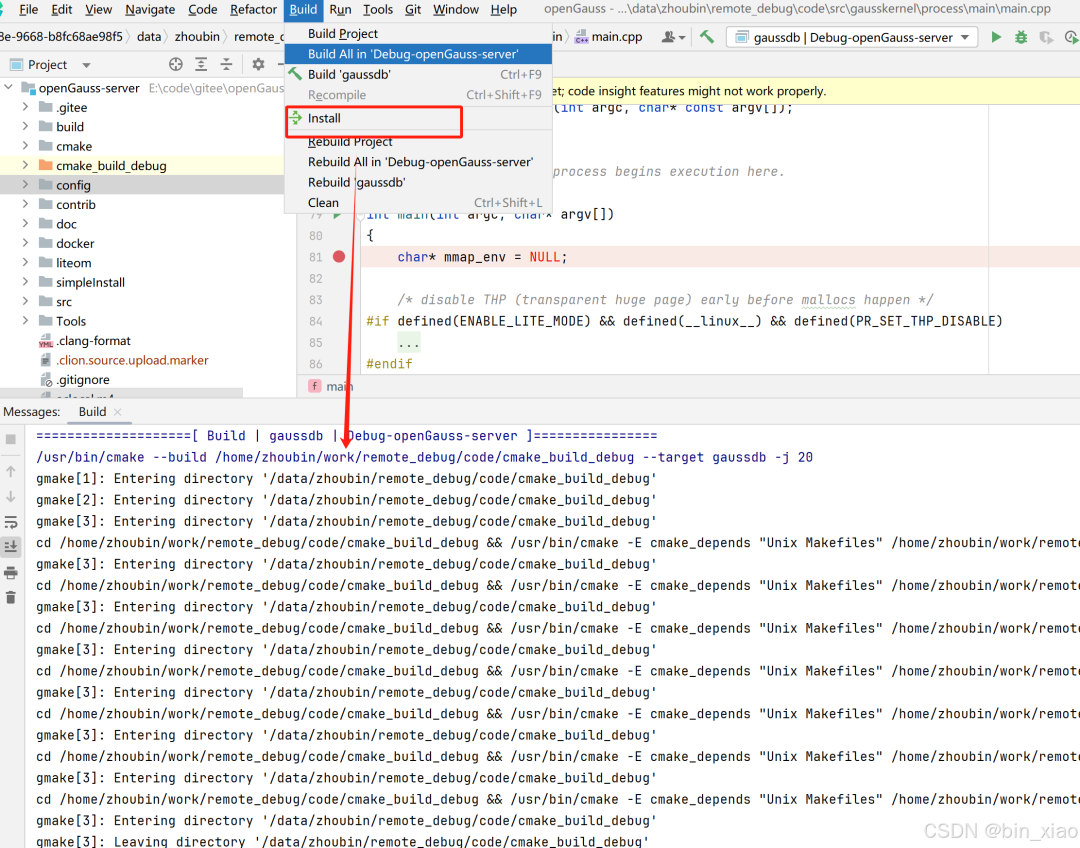
Task: Click the user account icon in toolbar
Action: (673, 37)
